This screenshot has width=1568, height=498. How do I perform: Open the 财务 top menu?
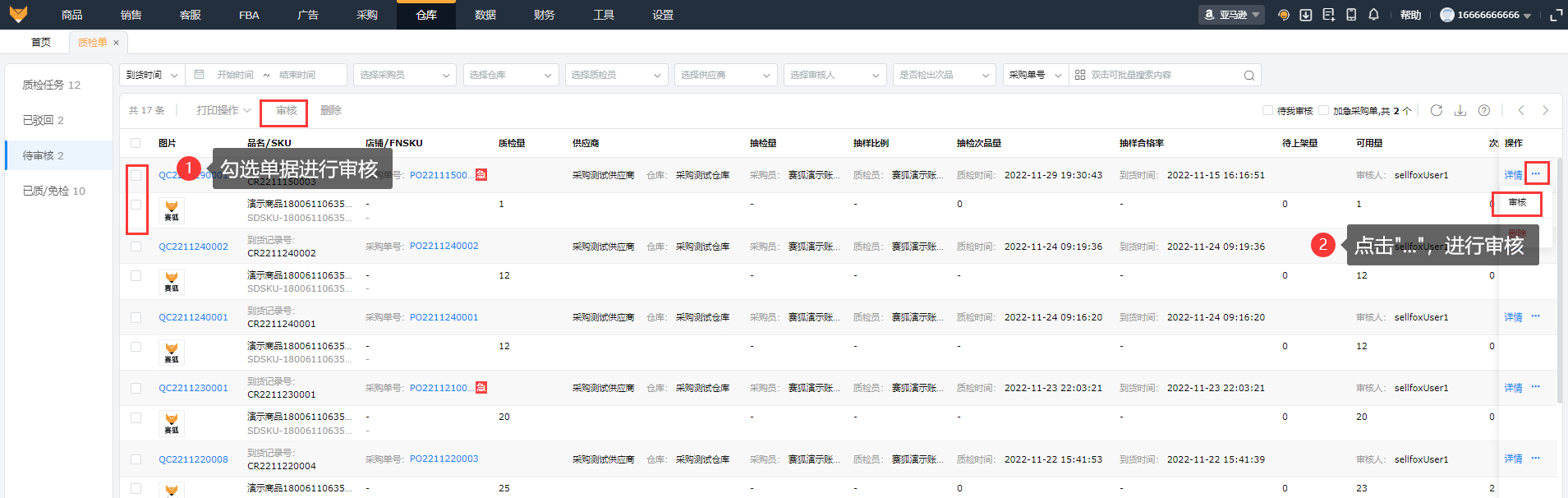tap(544, 15)
